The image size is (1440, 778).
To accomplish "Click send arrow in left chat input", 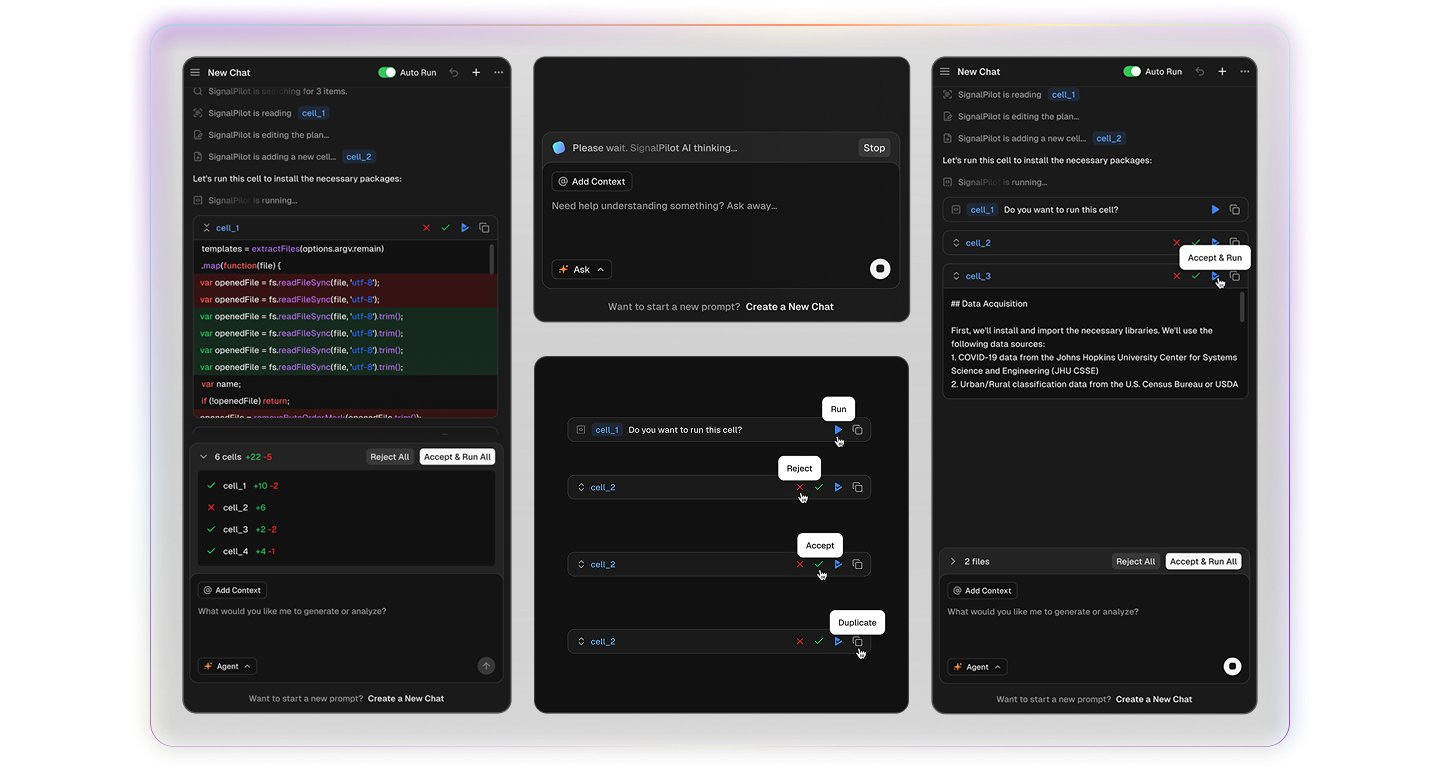I will [486, 666].
